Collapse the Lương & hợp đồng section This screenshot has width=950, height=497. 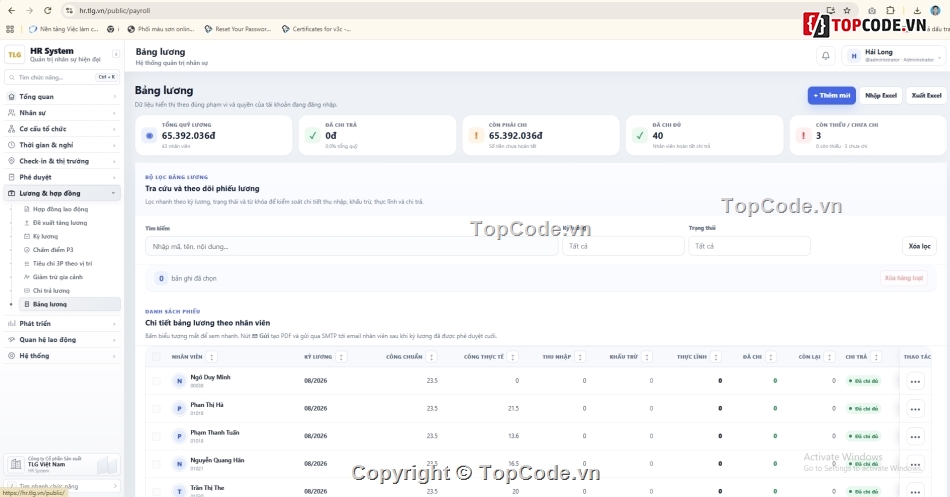pyautogui.click(x=62, y=193)
